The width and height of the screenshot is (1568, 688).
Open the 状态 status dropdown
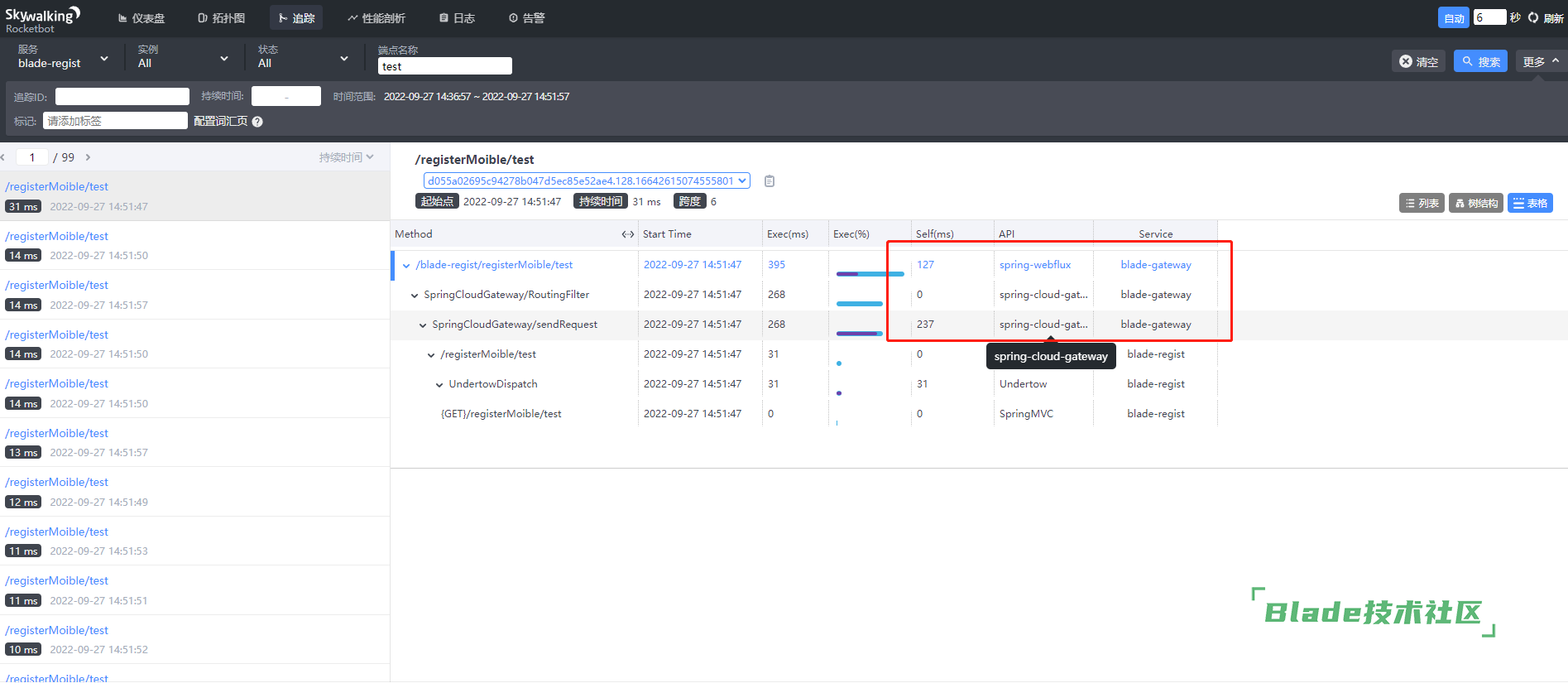coord(303,57)
